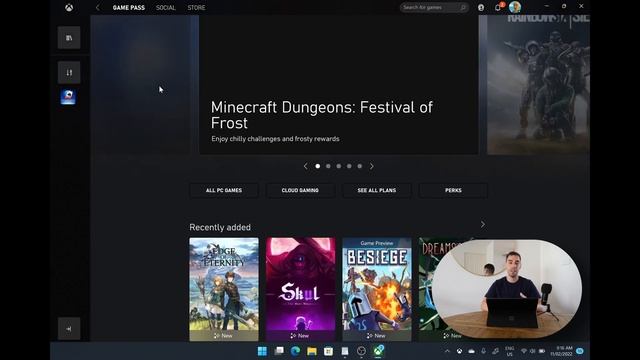
Task: Open the Wi-Fi network tray icon
Action: (x=524, y=351)
